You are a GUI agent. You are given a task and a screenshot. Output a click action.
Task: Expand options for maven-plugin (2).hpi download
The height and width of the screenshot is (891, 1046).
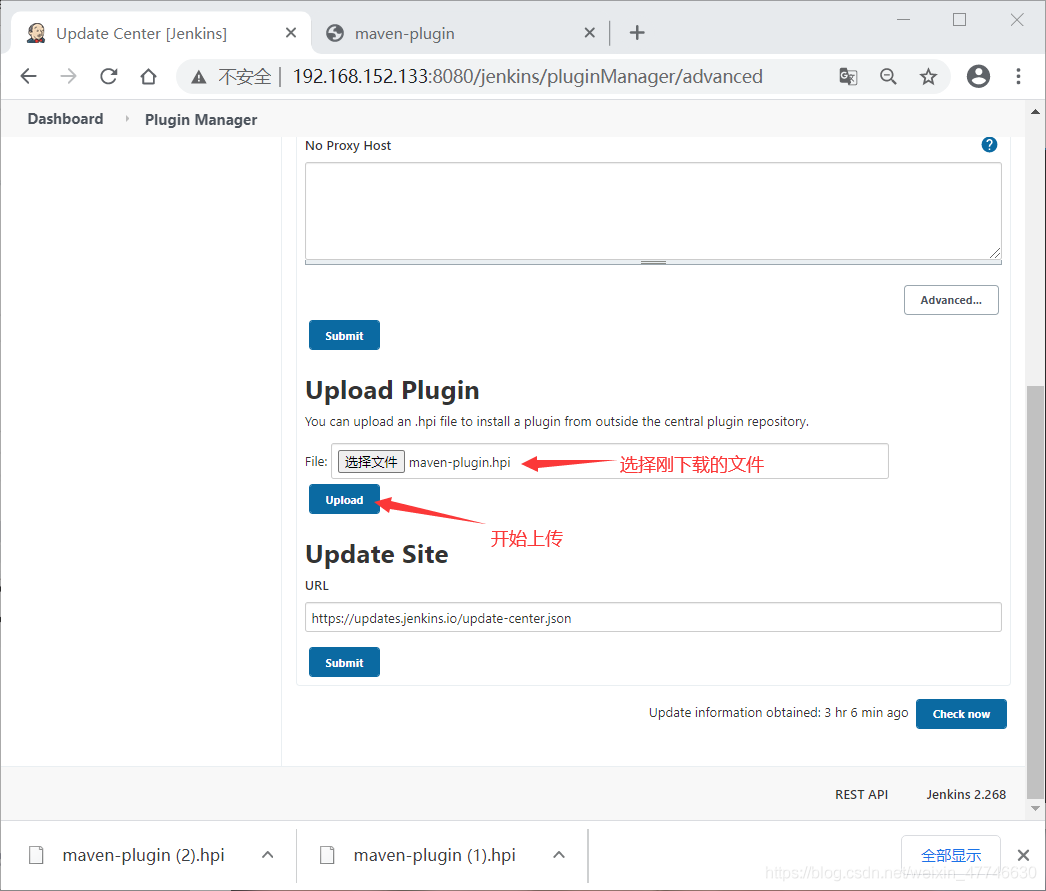point(268,855)
